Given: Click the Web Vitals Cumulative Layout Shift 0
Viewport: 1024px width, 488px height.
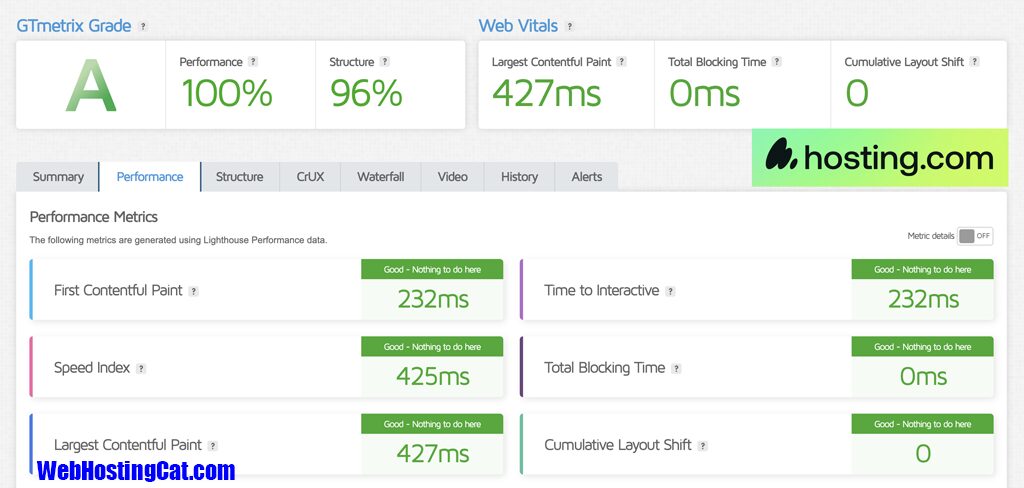Looking at the screenshot, I should tap(857, 93).
